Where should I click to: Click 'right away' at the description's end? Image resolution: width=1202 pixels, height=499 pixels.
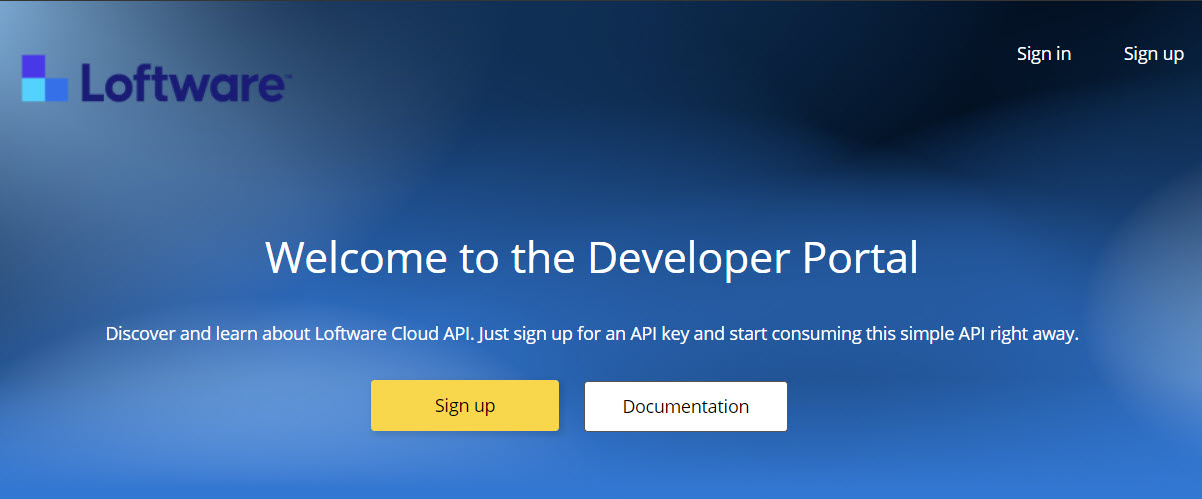(1034, 334)
